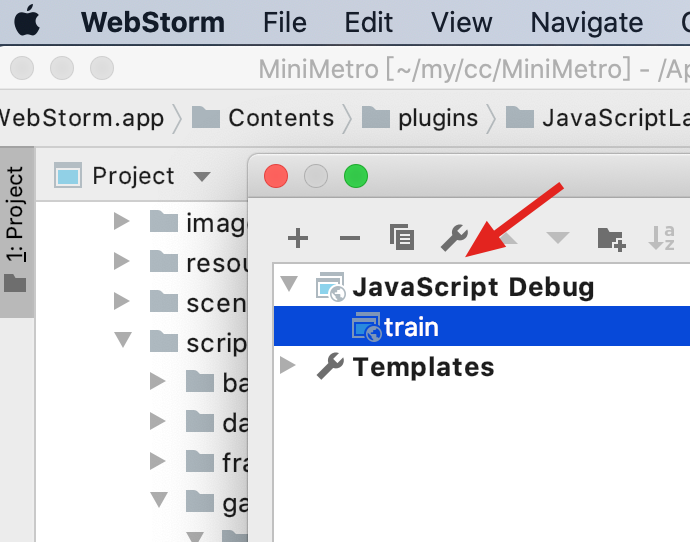The image size is (690, 542).
Task: Remove the selected configuration with minus icon
Action: click(x=350, y=238)
